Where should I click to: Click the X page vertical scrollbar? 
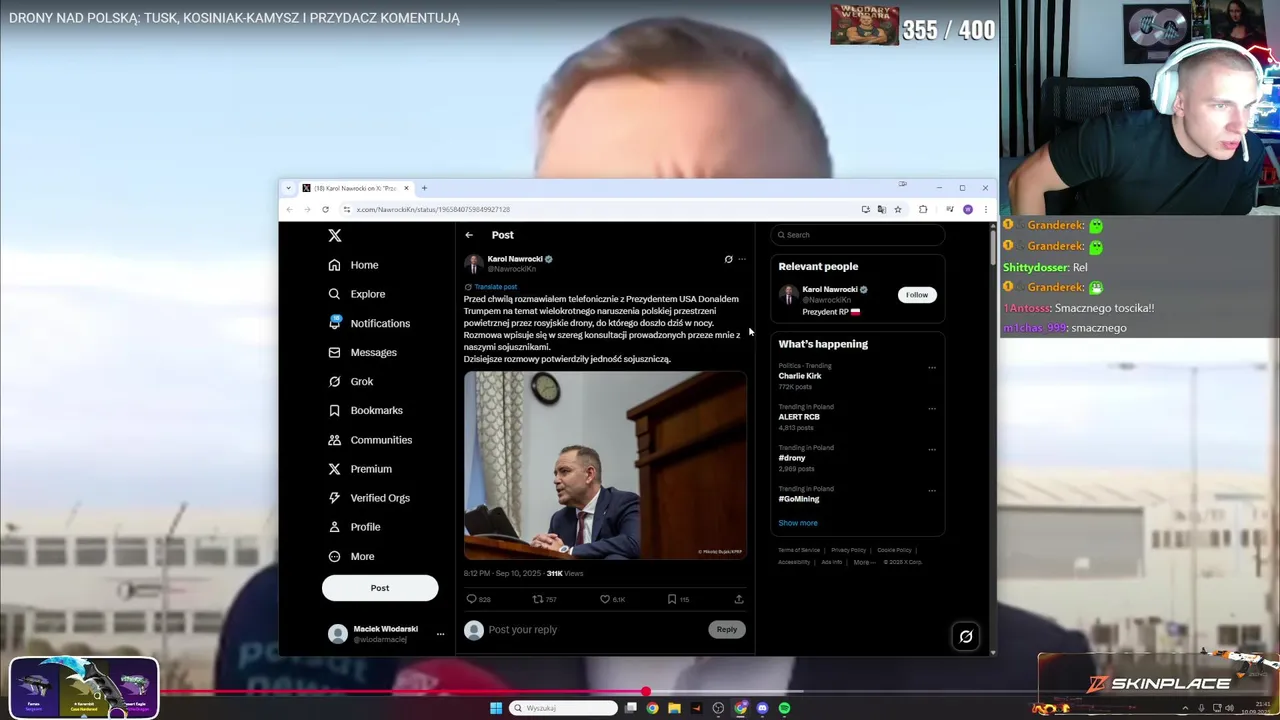[992, 246]
